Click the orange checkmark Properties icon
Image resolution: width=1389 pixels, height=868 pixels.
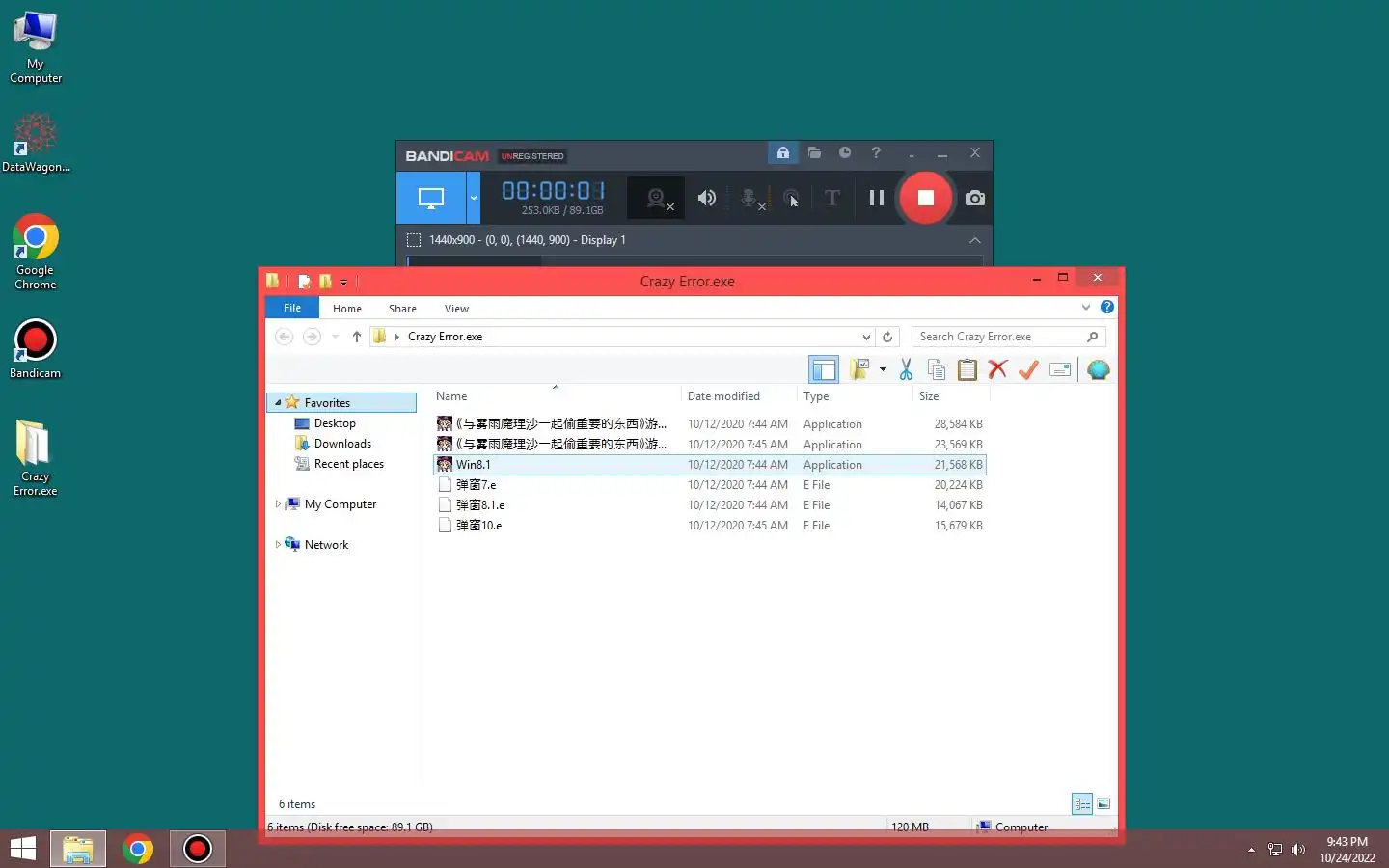point(1028,369)
